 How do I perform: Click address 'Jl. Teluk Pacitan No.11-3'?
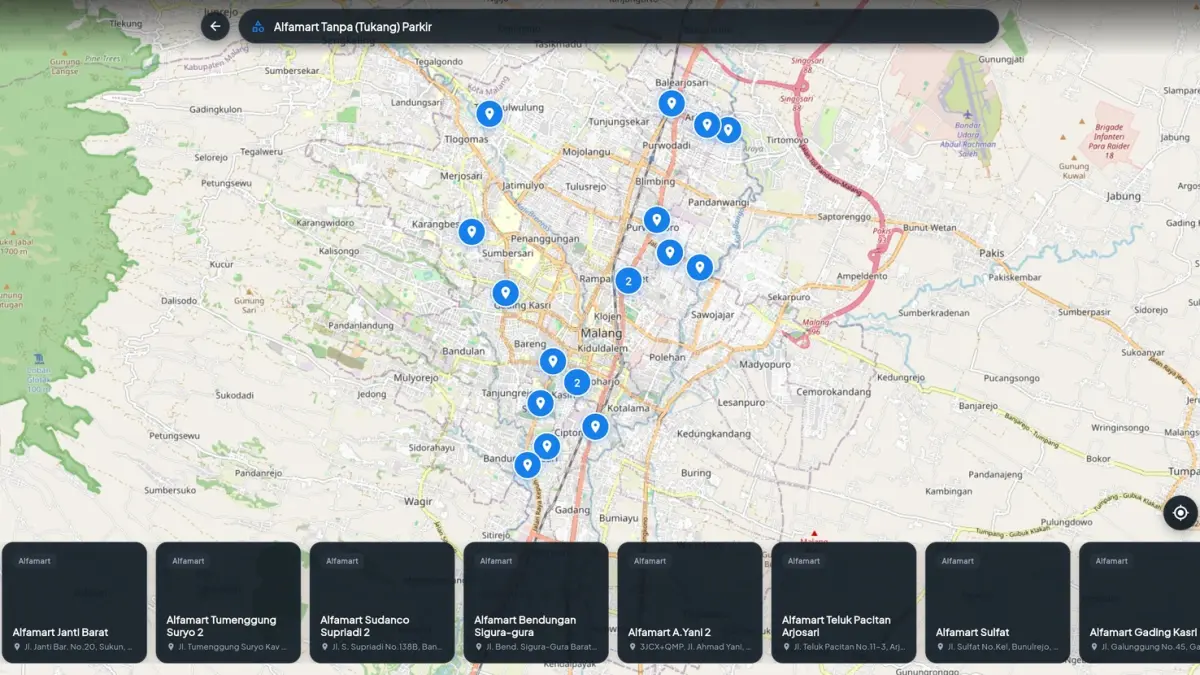click(x=849, y=647)
